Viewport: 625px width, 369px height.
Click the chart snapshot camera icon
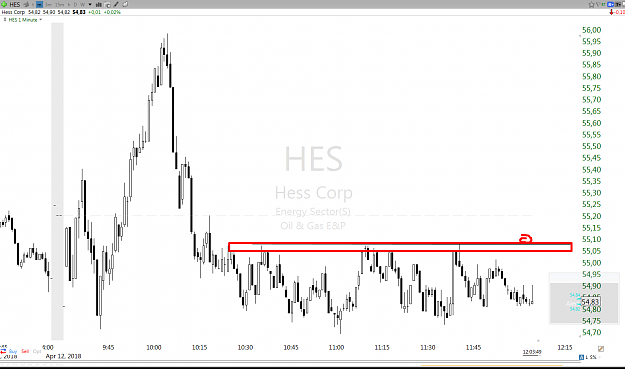click(x=108, y=5)
